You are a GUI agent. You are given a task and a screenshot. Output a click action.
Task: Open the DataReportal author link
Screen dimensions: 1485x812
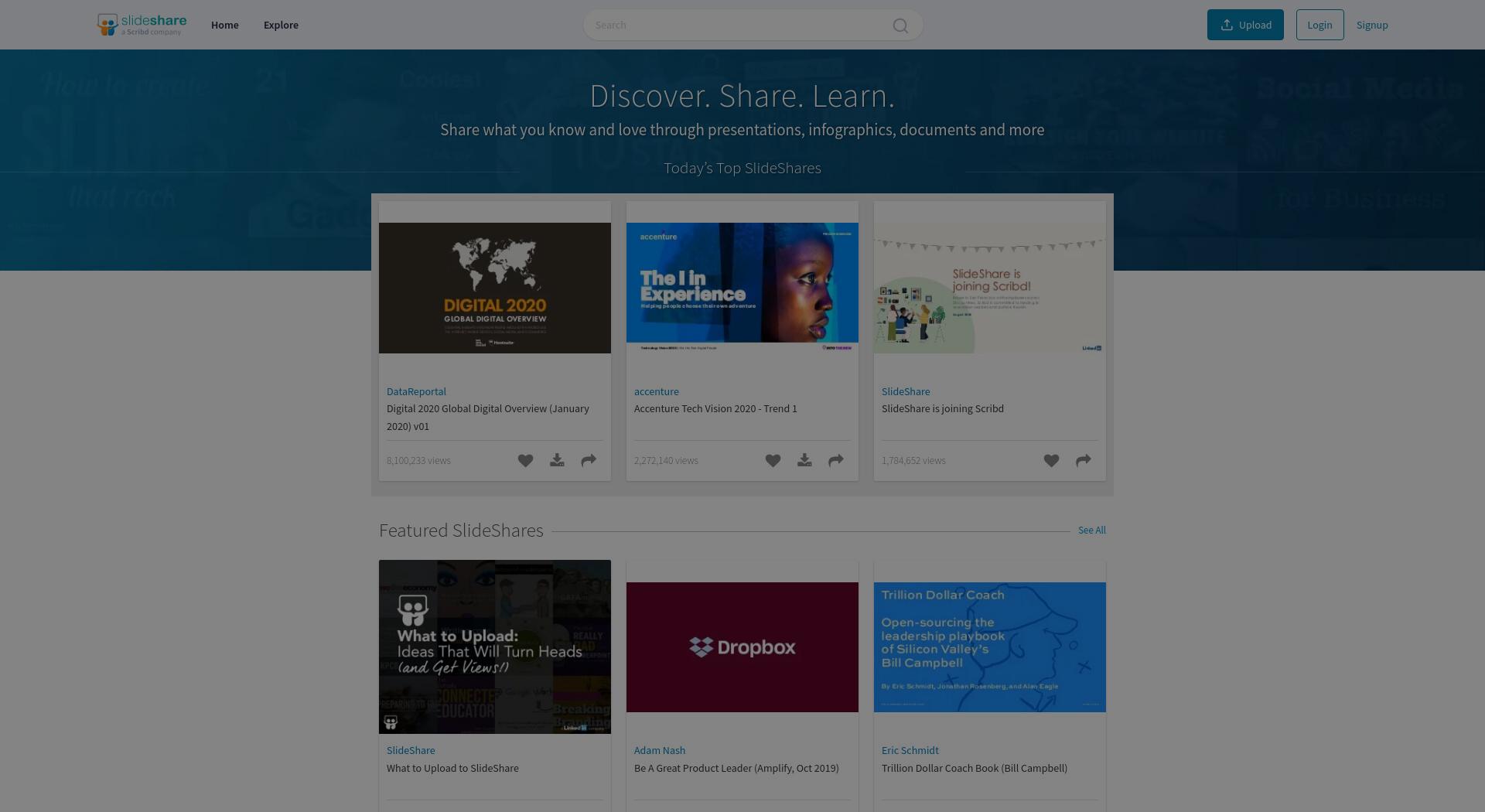[x=416, y=391]
